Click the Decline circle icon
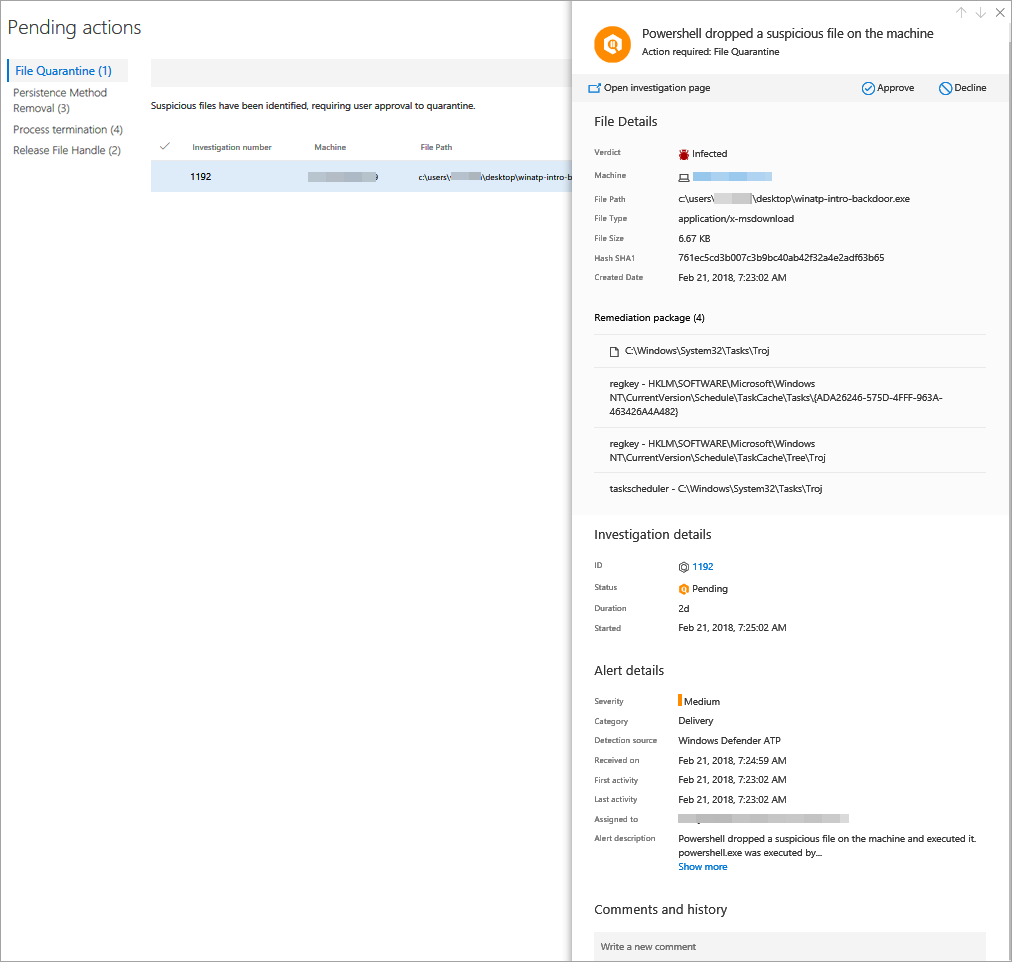Image resolution: width=1012 pixels, height=962 pixels. [945, 88]
